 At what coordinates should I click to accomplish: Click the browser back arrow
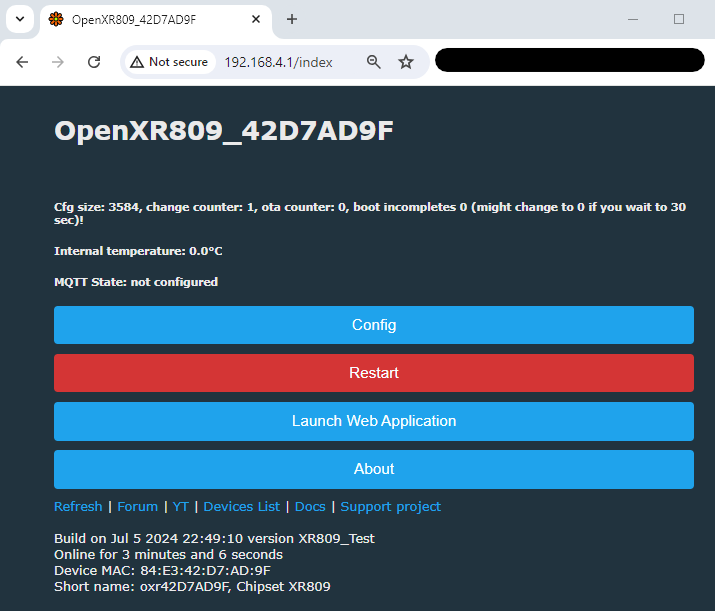point(22,62)
